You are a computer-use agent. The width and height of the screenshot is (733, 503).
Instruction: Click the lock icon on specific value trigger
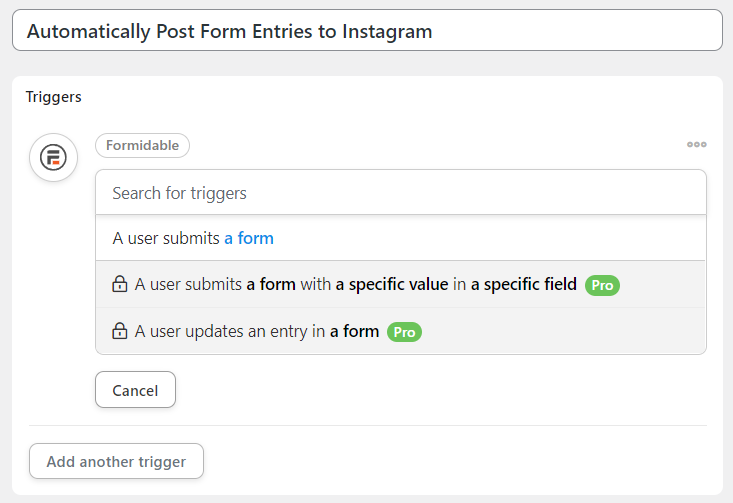pyautogui.click(x=120, y=284)
